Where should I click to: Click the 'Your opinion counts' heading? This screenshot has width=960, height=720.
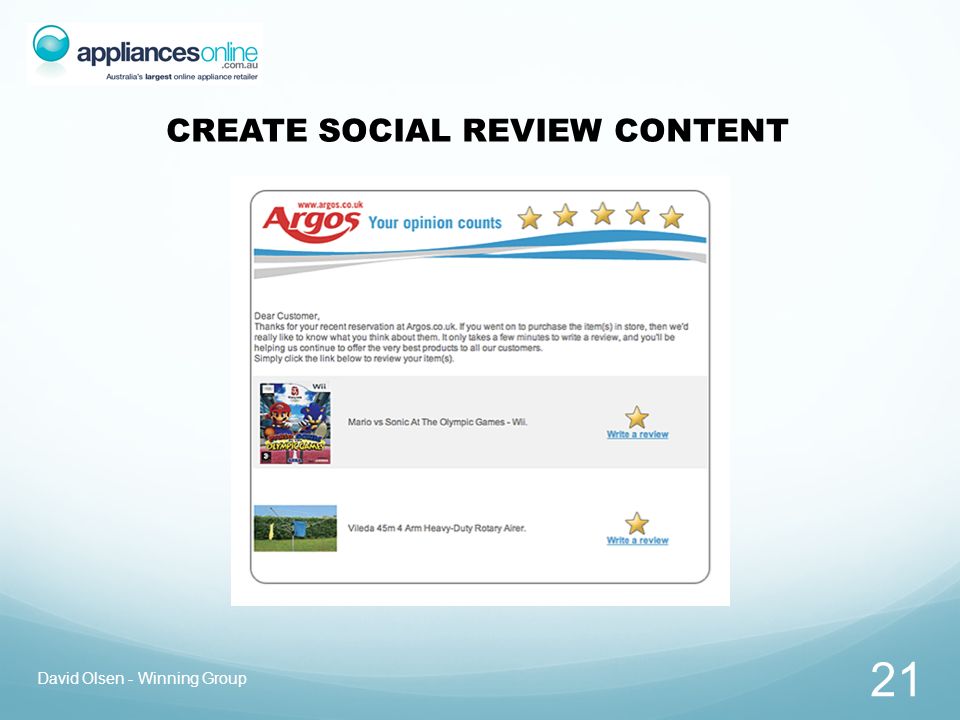[435, 223]
